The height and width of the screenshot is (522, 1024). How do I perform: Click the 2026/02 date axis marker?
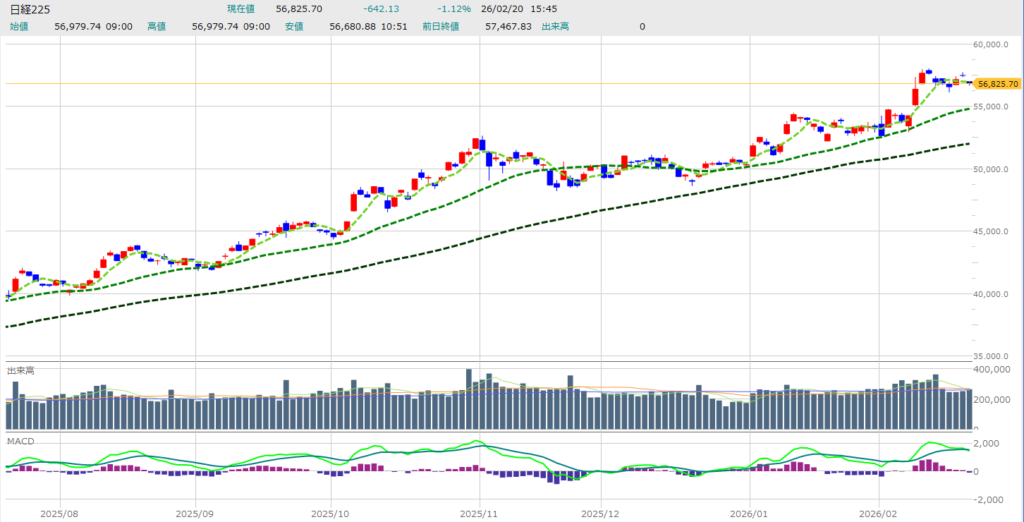878,512
